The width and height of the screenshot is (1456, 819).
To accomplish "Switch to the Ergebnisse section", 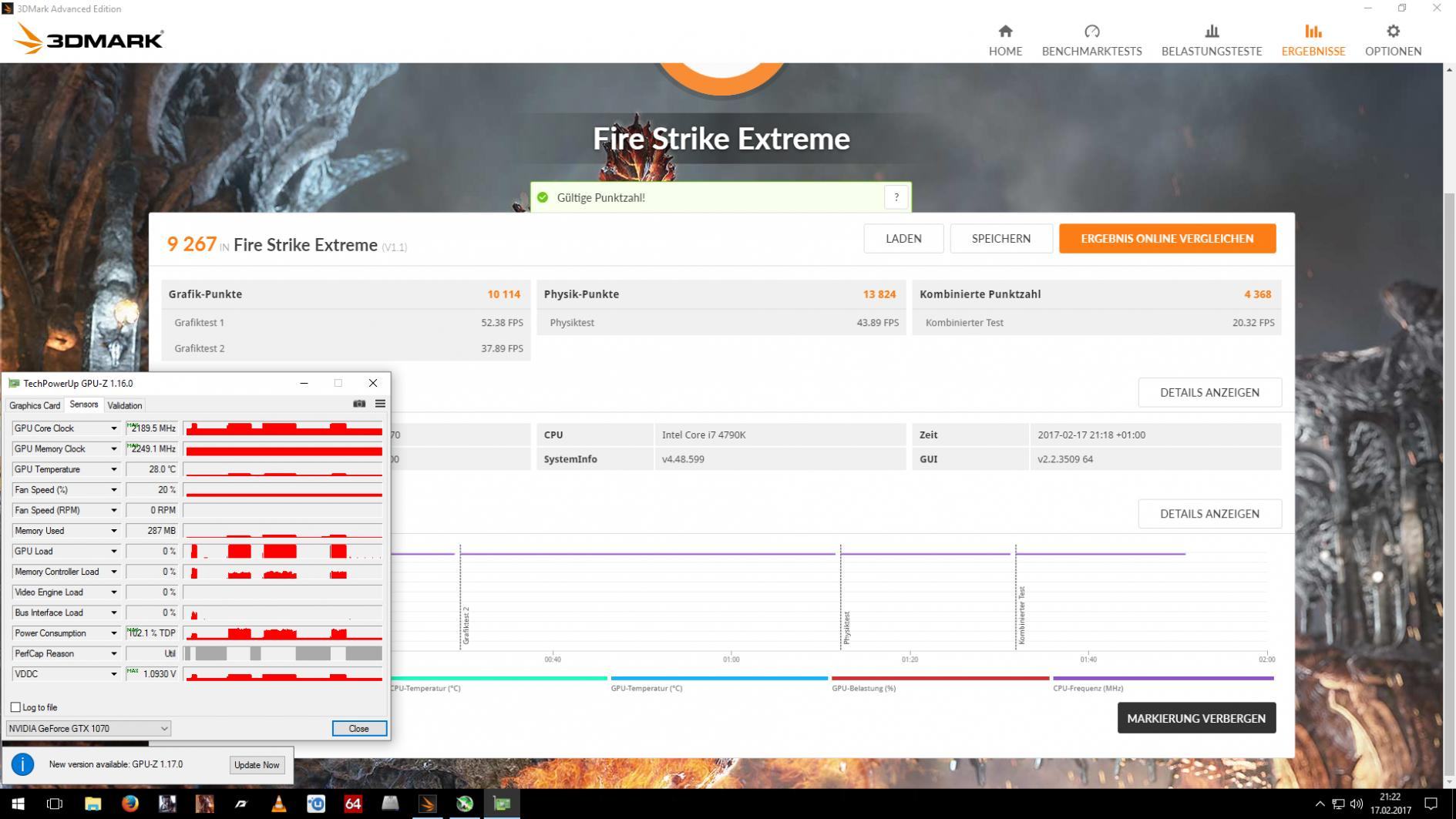I will tap(1313, 40).
